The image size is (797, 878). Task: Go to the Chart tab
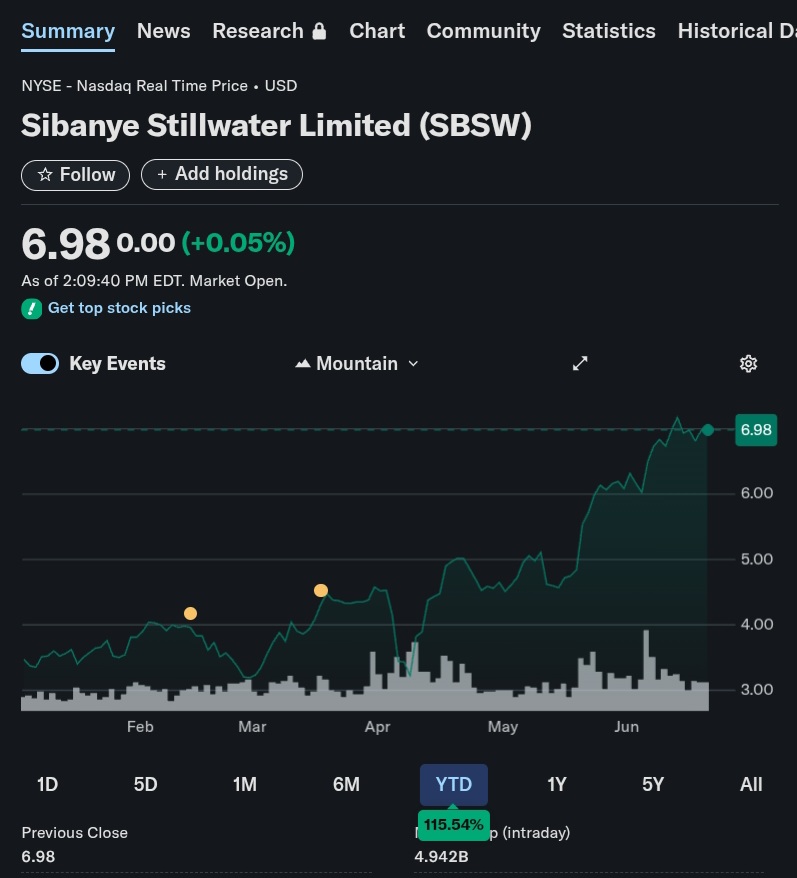click(x=377, y=31)
